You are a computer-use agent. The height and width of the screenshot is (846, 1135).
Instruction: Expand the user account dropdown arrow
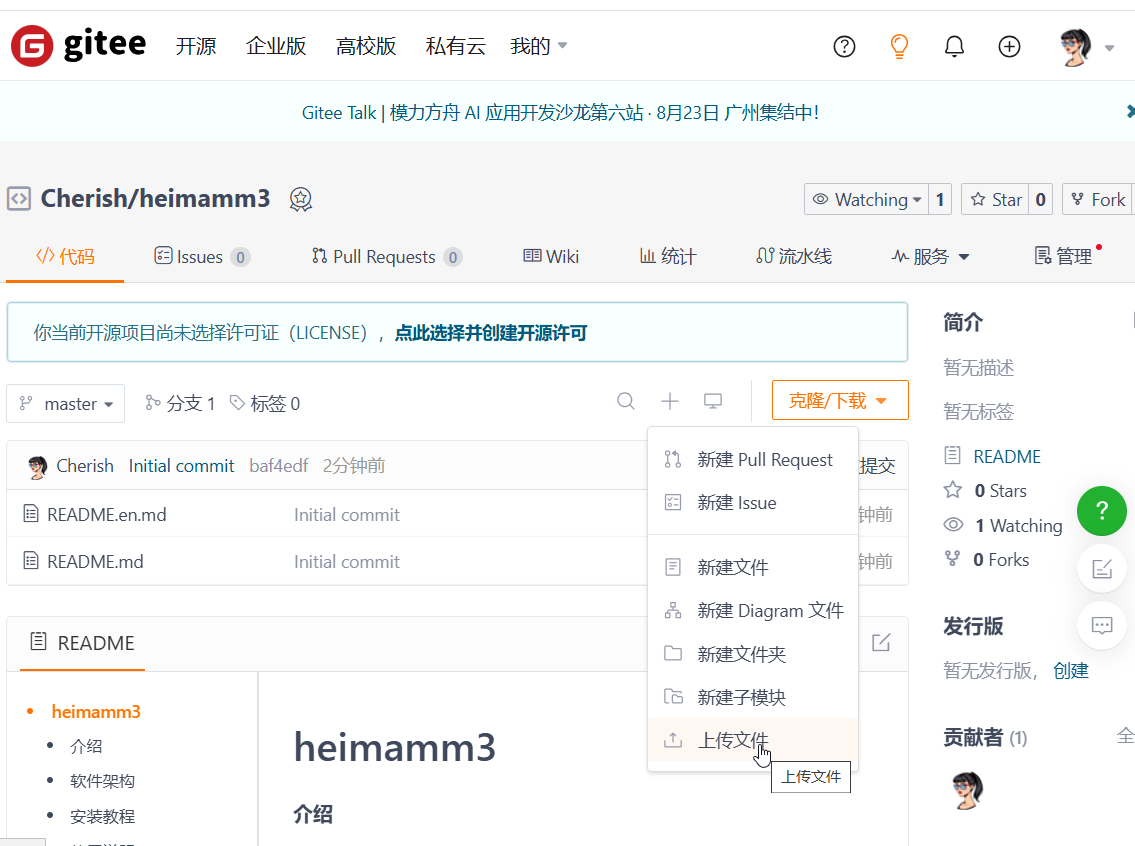(1109, 48)
